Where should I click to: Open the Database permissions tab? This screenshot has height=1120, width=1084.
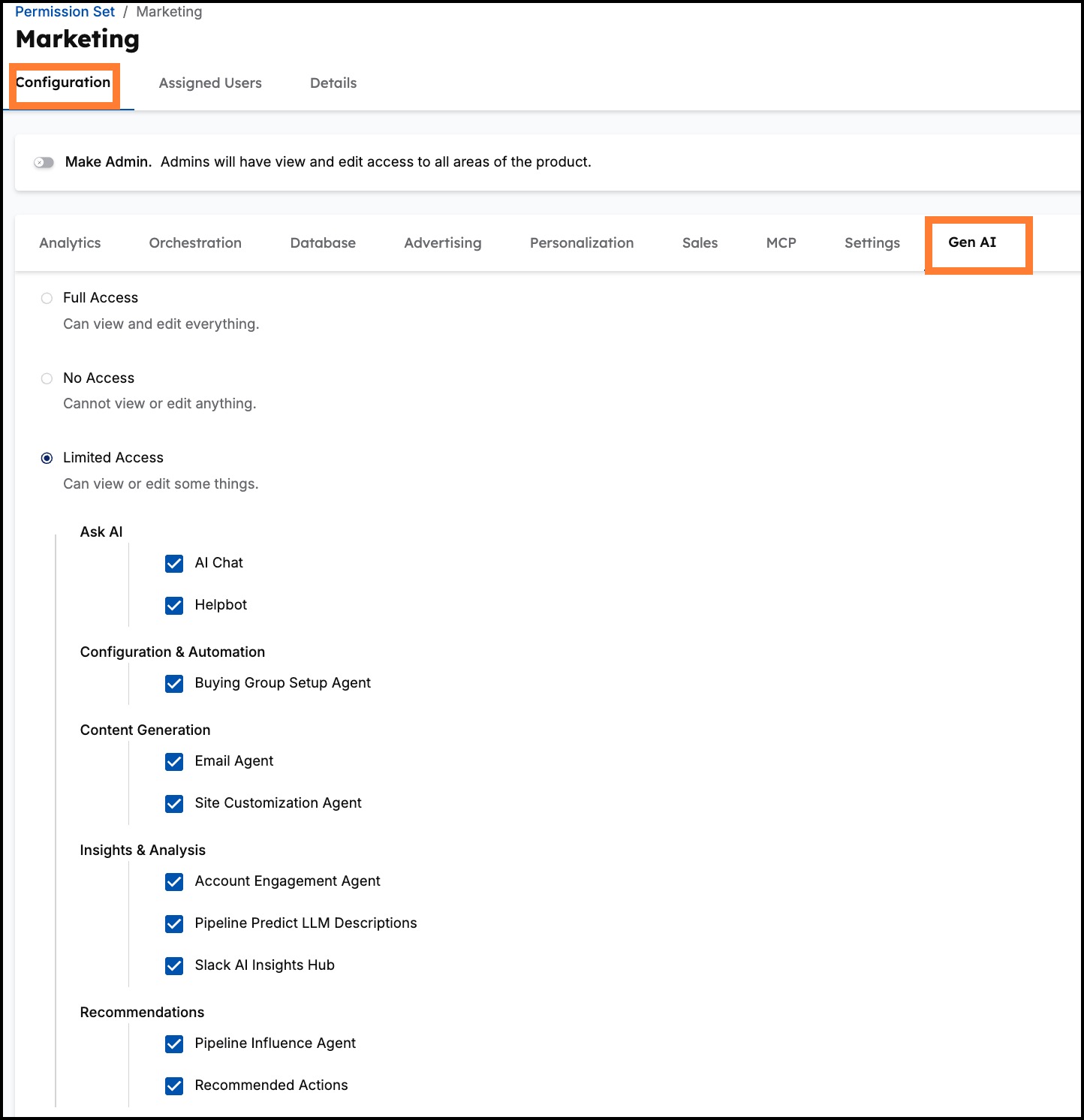click(323, 243)
